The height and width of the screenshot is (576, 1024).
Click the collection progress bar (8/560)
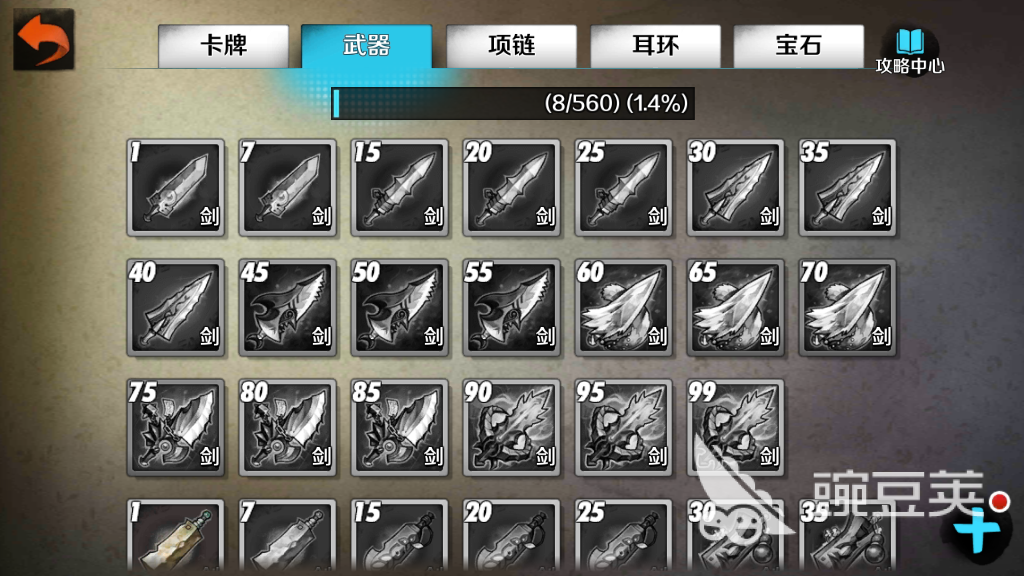(513, 103)
